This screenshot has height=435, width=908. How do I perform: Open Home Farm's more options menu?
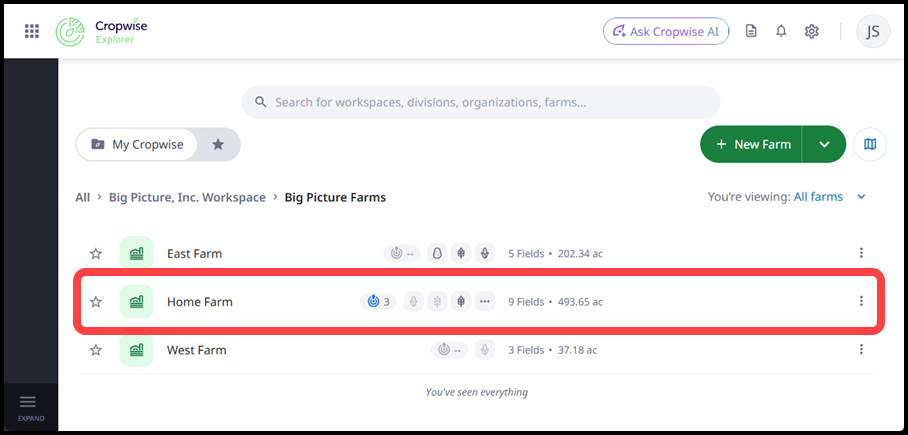[x=861, y=301]
